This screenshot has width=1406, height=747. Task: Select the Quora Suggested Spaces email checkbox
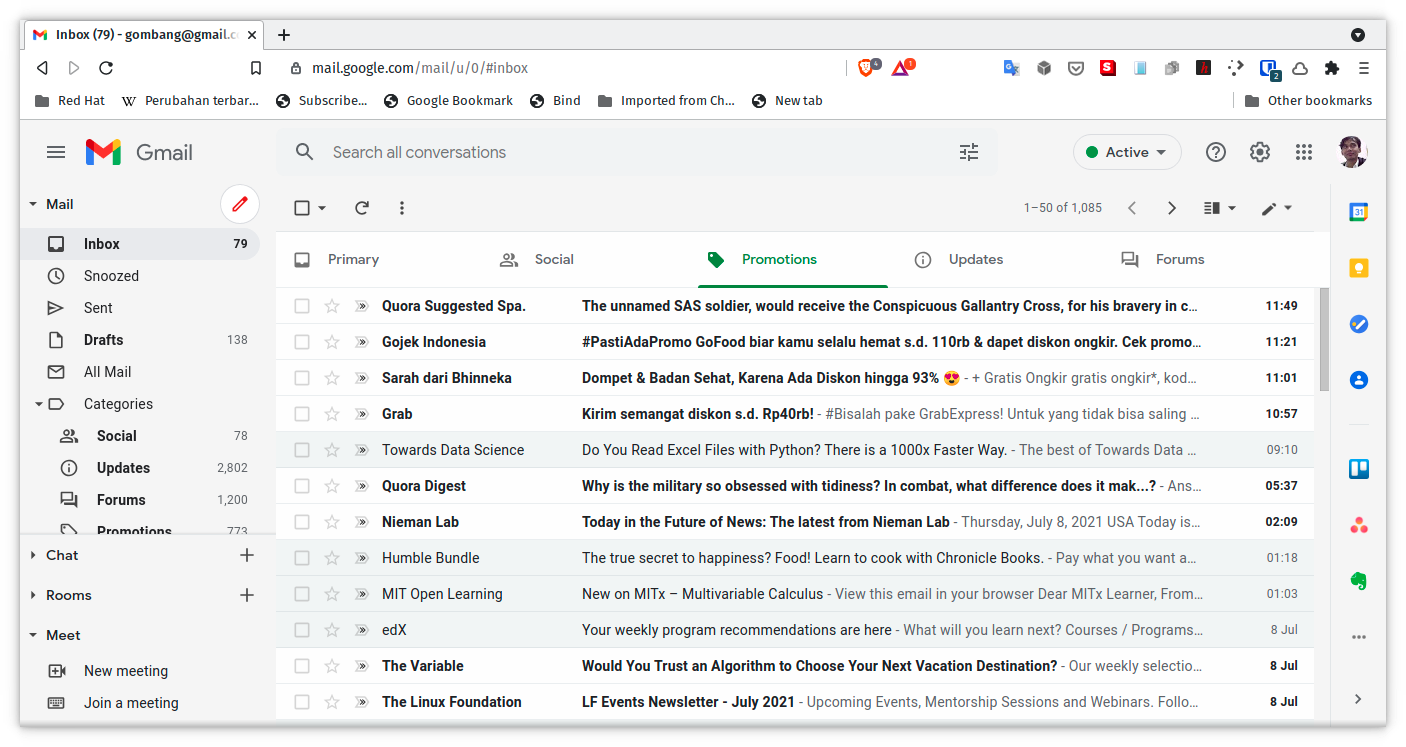(x=302, y=306)
